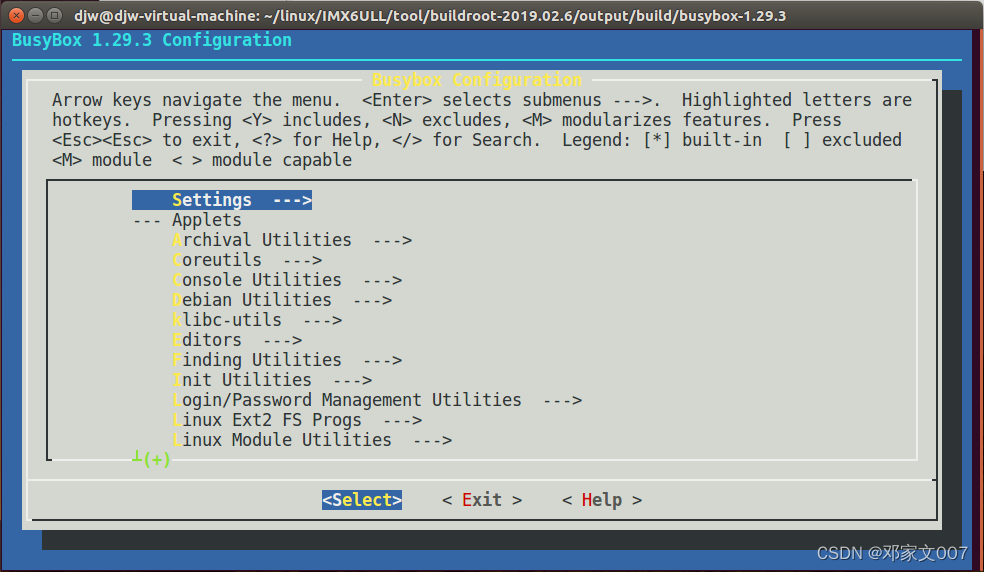This screenshot has height=572, width=984.
Task: Open Finding Utilities submenu
Action: [x=287, y=360]
